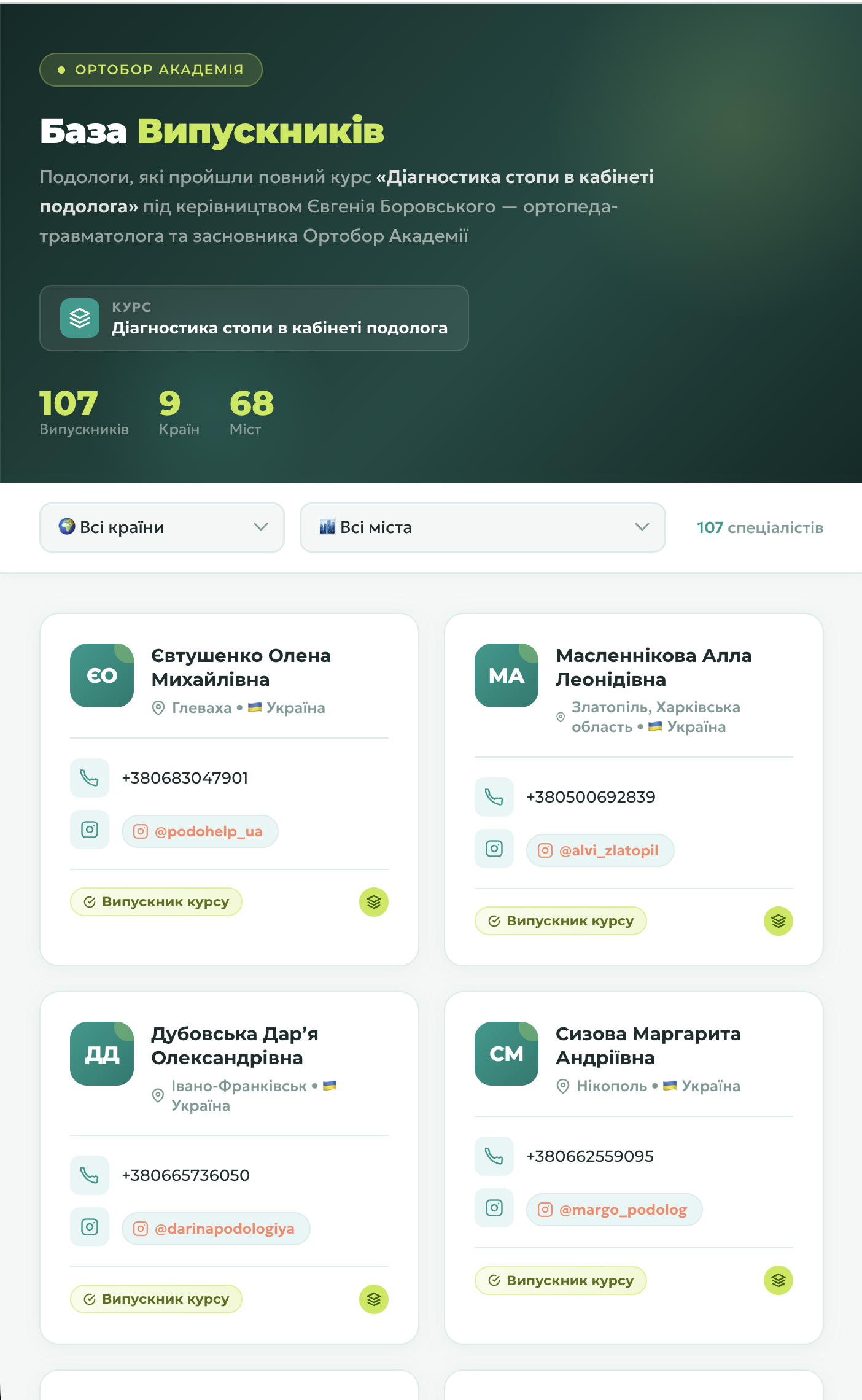
Task: Click phone icon next to +380683047901
Action: [x=90, y=778]
